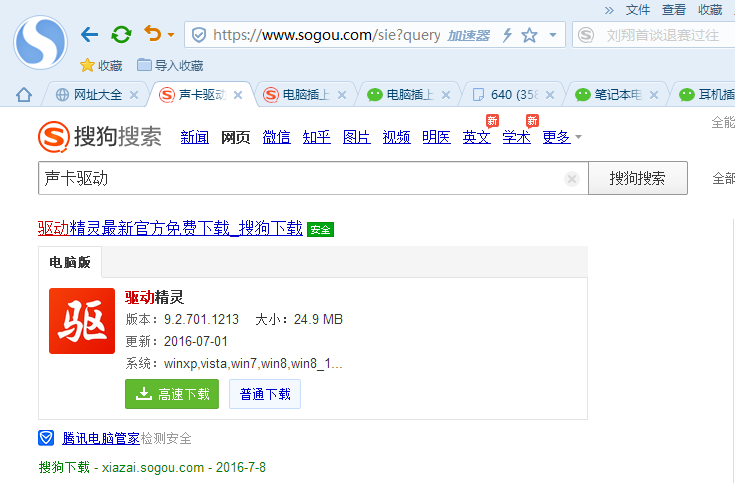Click the Sogou search engine icon

586,35
